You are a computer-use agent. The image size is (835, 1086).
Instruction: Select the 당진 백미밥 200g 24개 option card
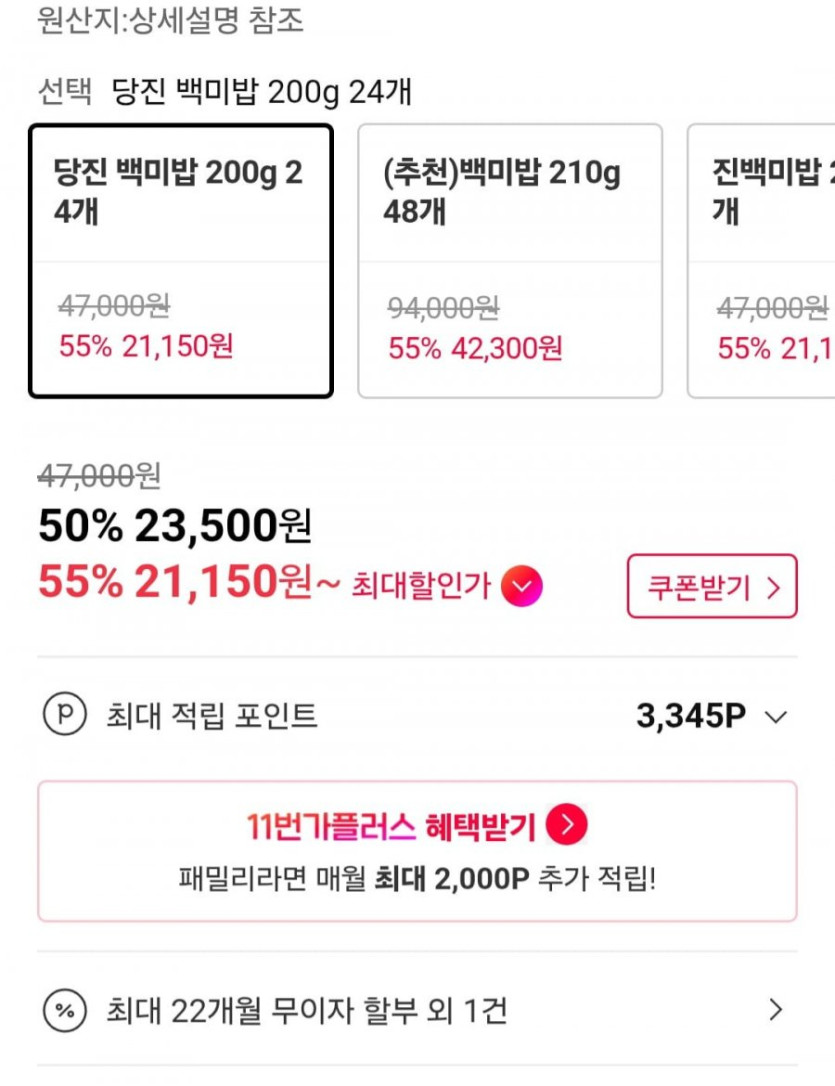click(181, 261)
